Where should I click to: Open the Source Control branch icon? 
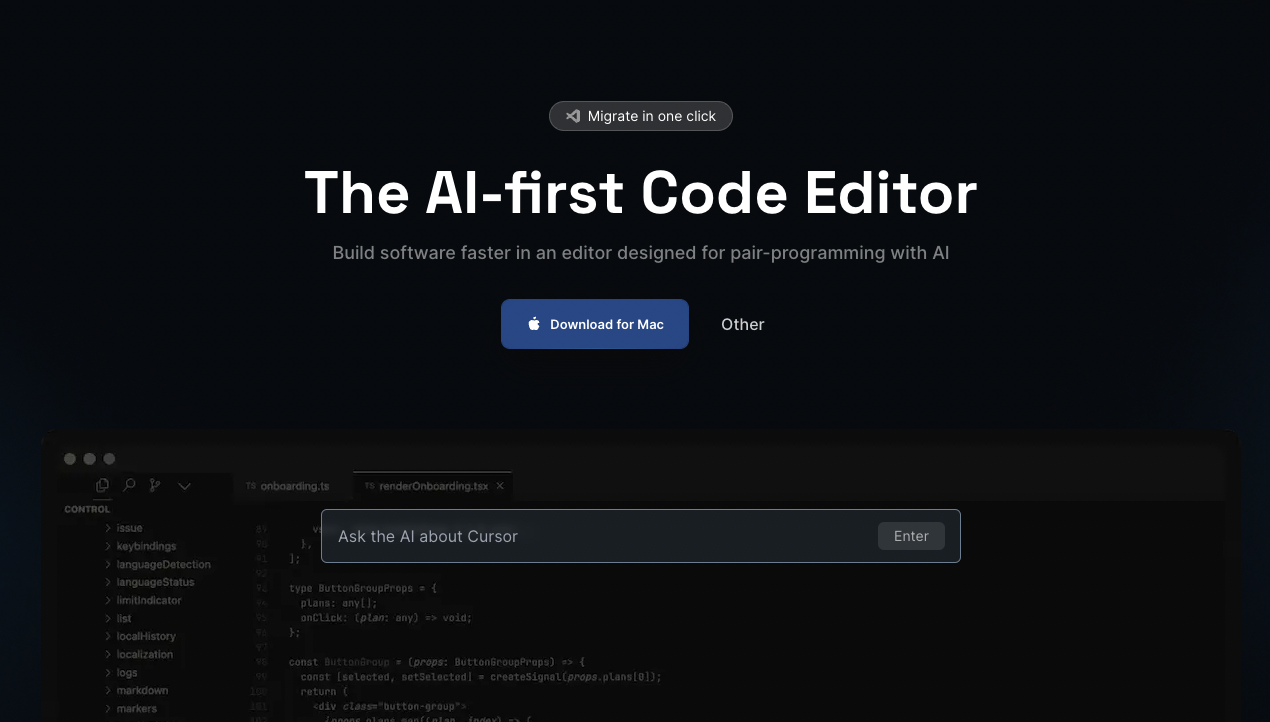click(155, 485)
